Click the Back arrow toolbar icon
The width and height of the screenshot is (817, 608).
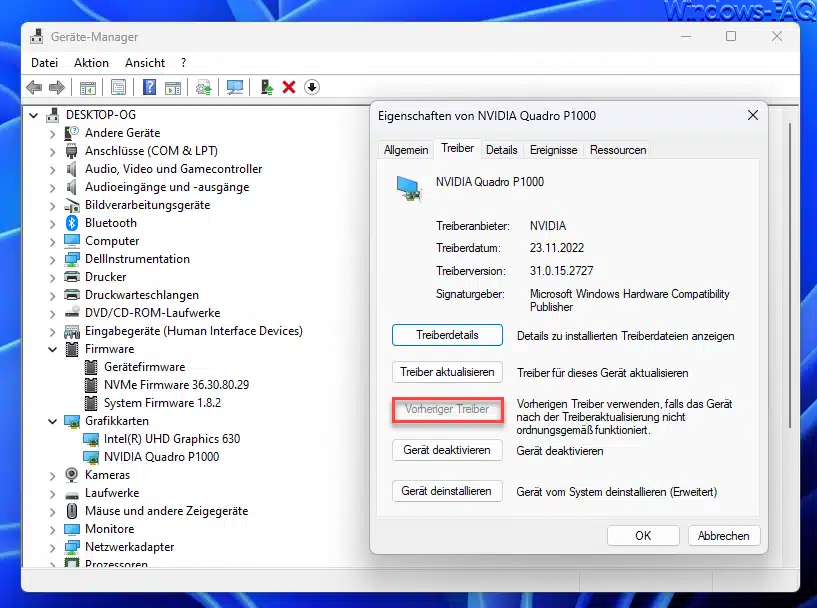(34, 87)
